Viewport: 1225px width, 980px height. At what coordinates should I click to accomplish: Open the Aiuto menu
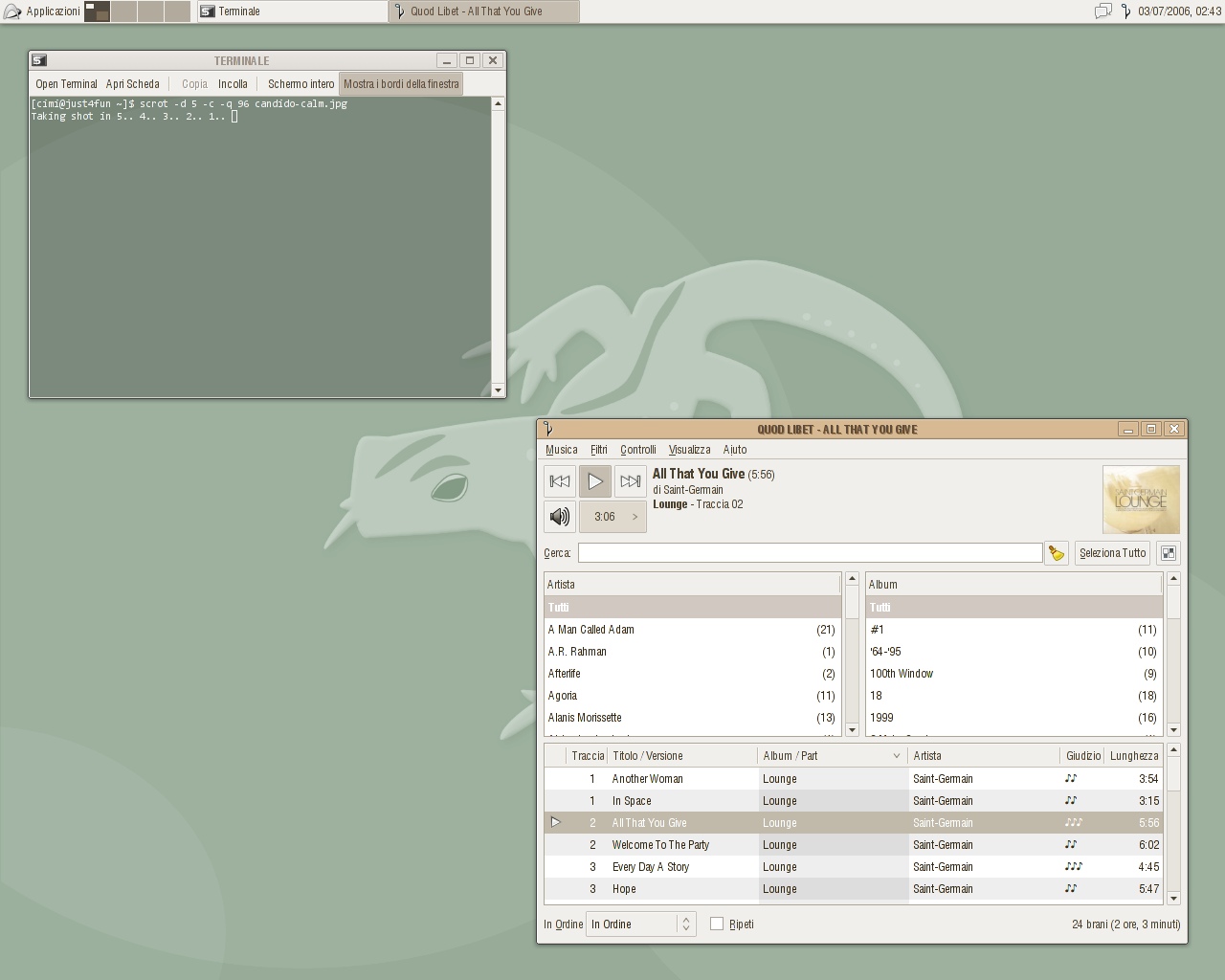[x=735, y=450]
